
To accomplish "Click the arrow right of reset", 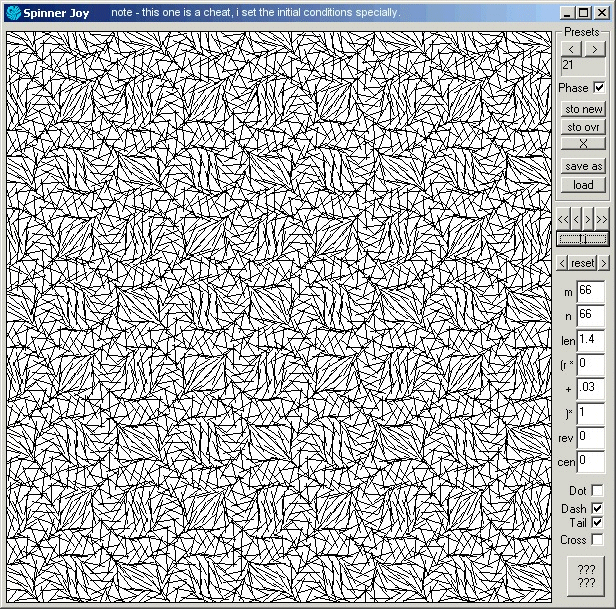I will (603, 263).
